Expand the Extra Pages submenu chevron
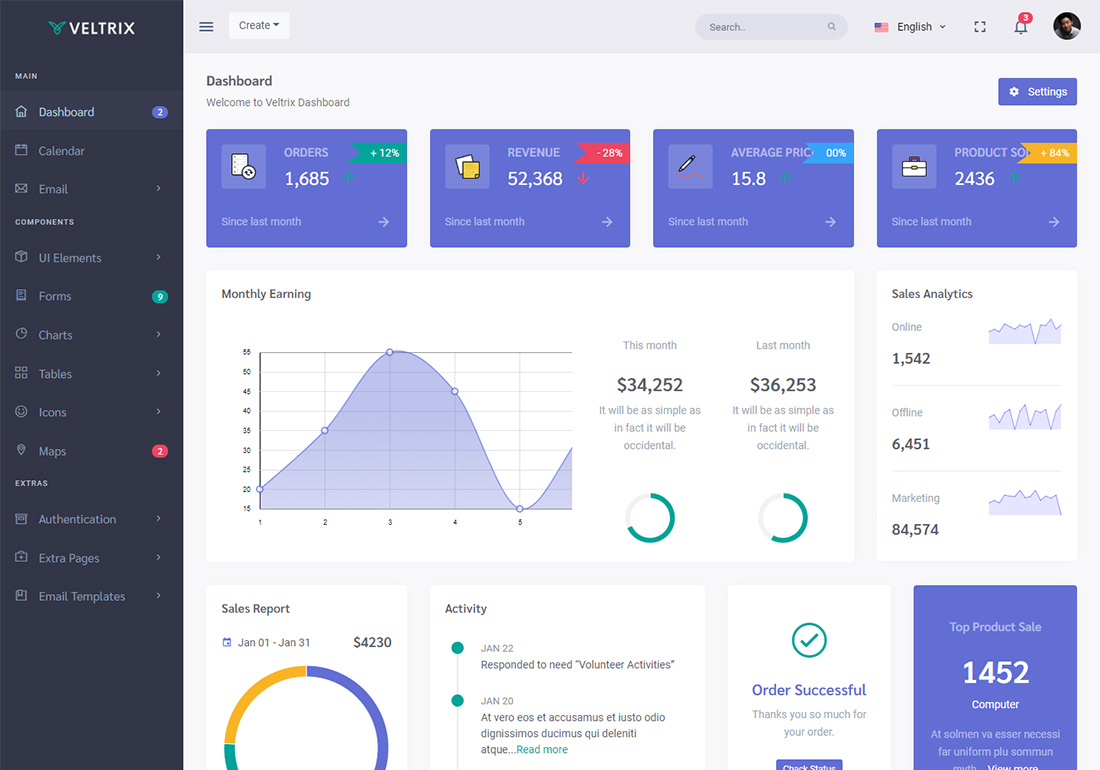Viewport: 1100px width, 770px height. (159, 558)
